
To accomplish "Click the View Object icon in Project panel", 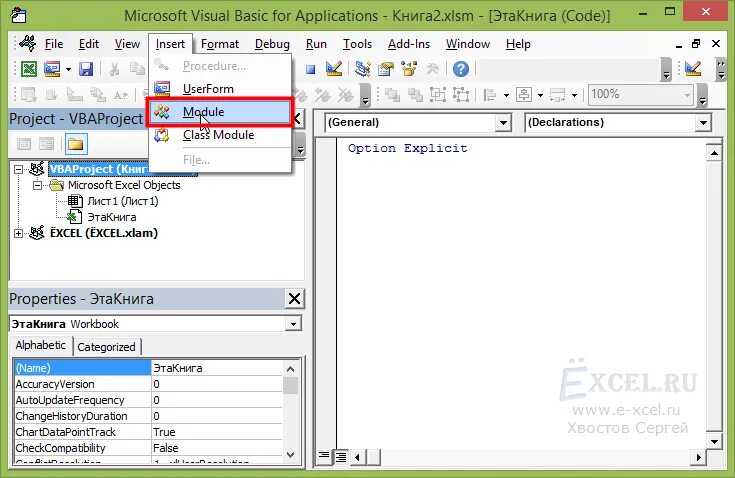I will point(46,144).
